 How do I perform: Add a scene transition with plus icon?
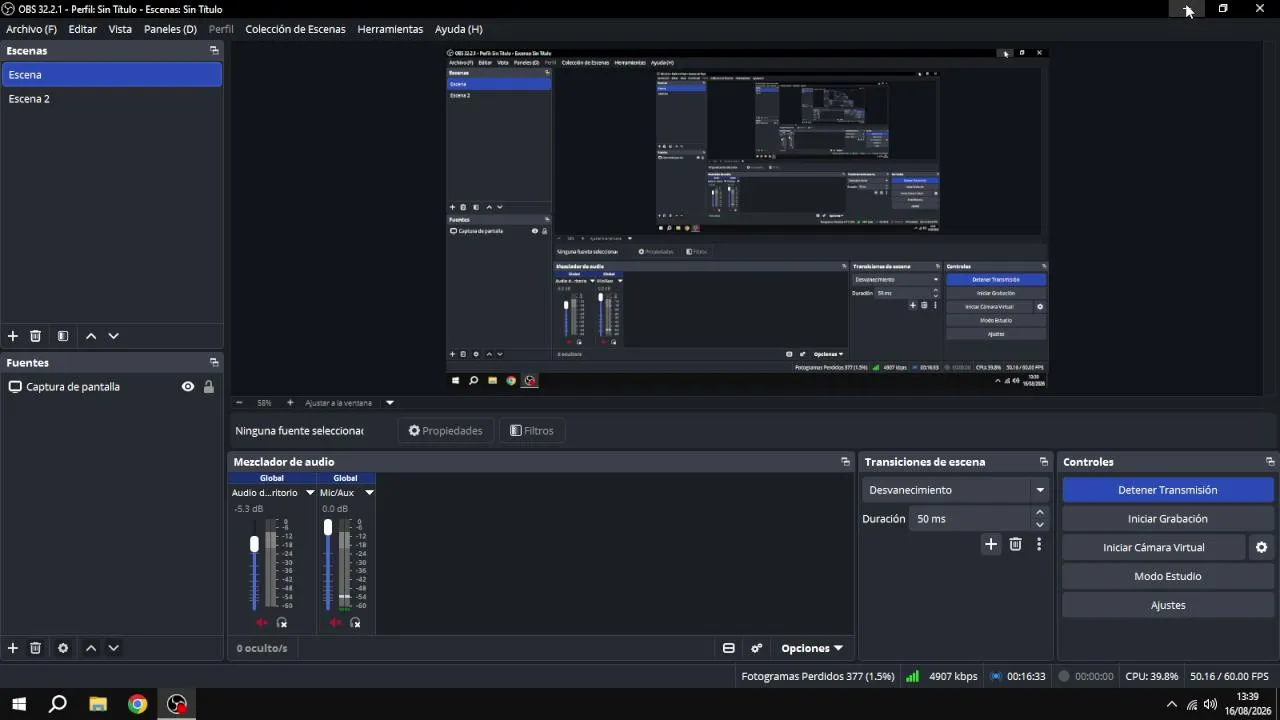(991, 544)
